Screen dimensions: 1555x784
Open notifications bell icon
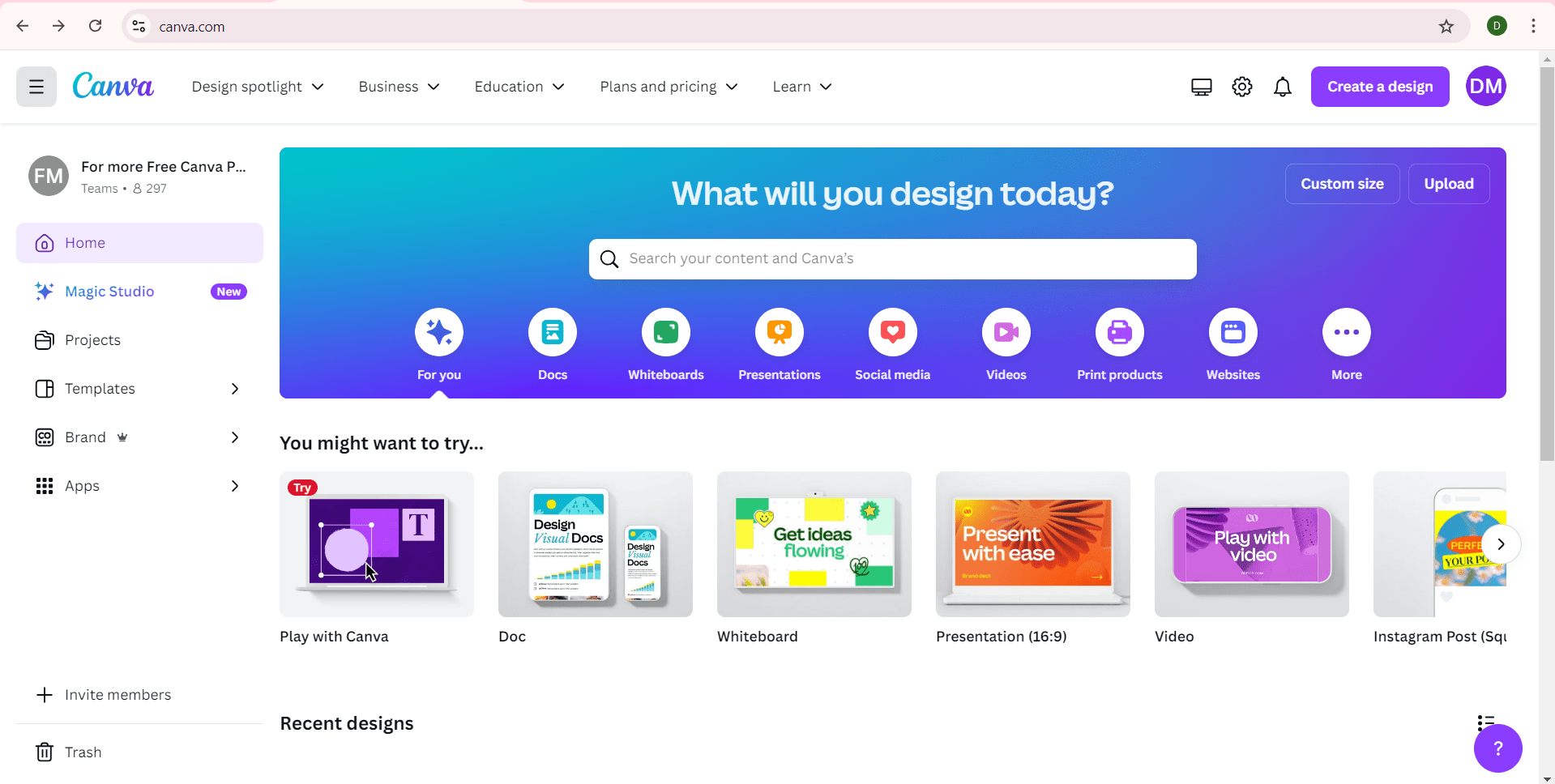1282,87
